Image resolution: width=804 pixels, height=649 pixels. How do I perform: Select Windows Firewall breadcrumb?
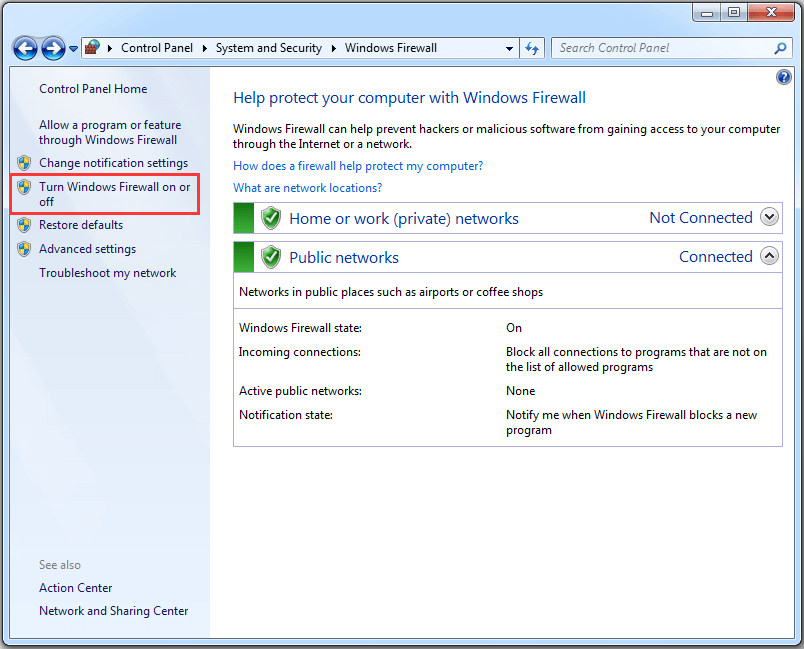click(x=391, y=48)
